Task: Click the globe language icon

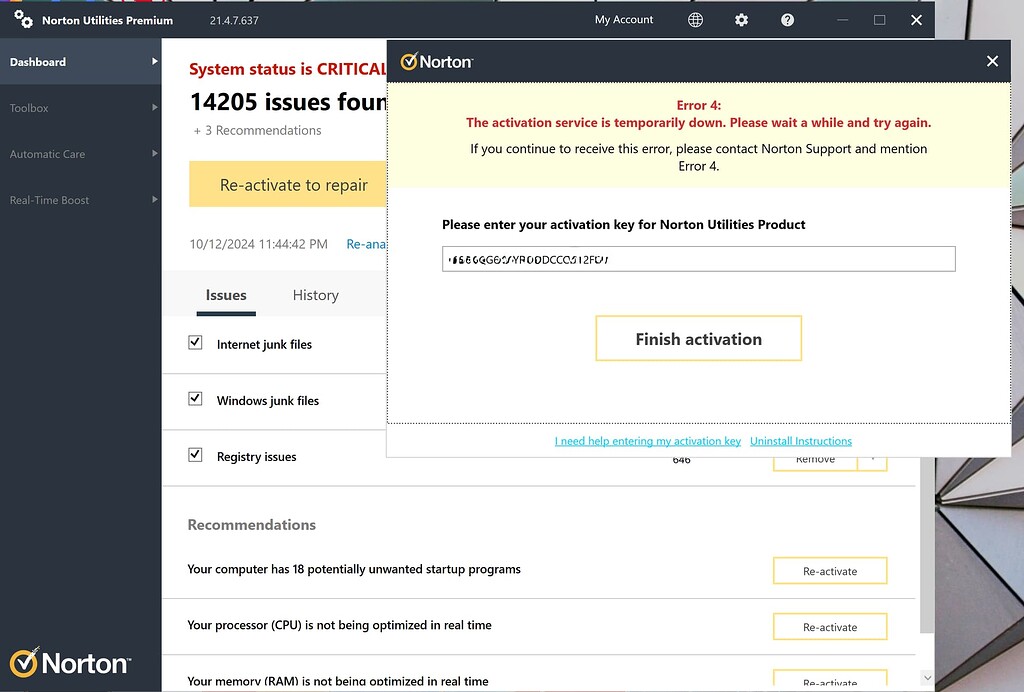Action: [x=695, y=19]
